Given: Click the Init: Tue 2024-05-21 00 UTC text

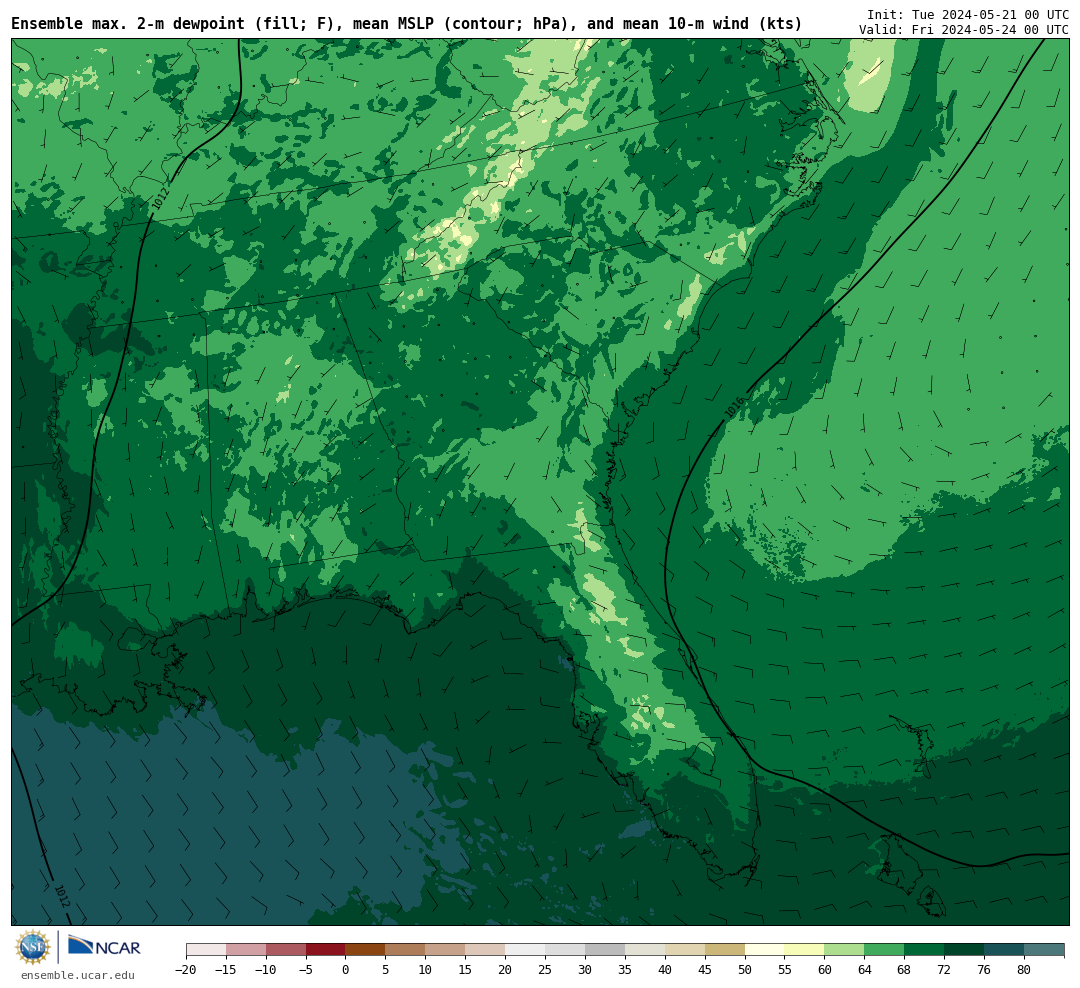Looking at the screenshot, I should (x=968, y=14).
